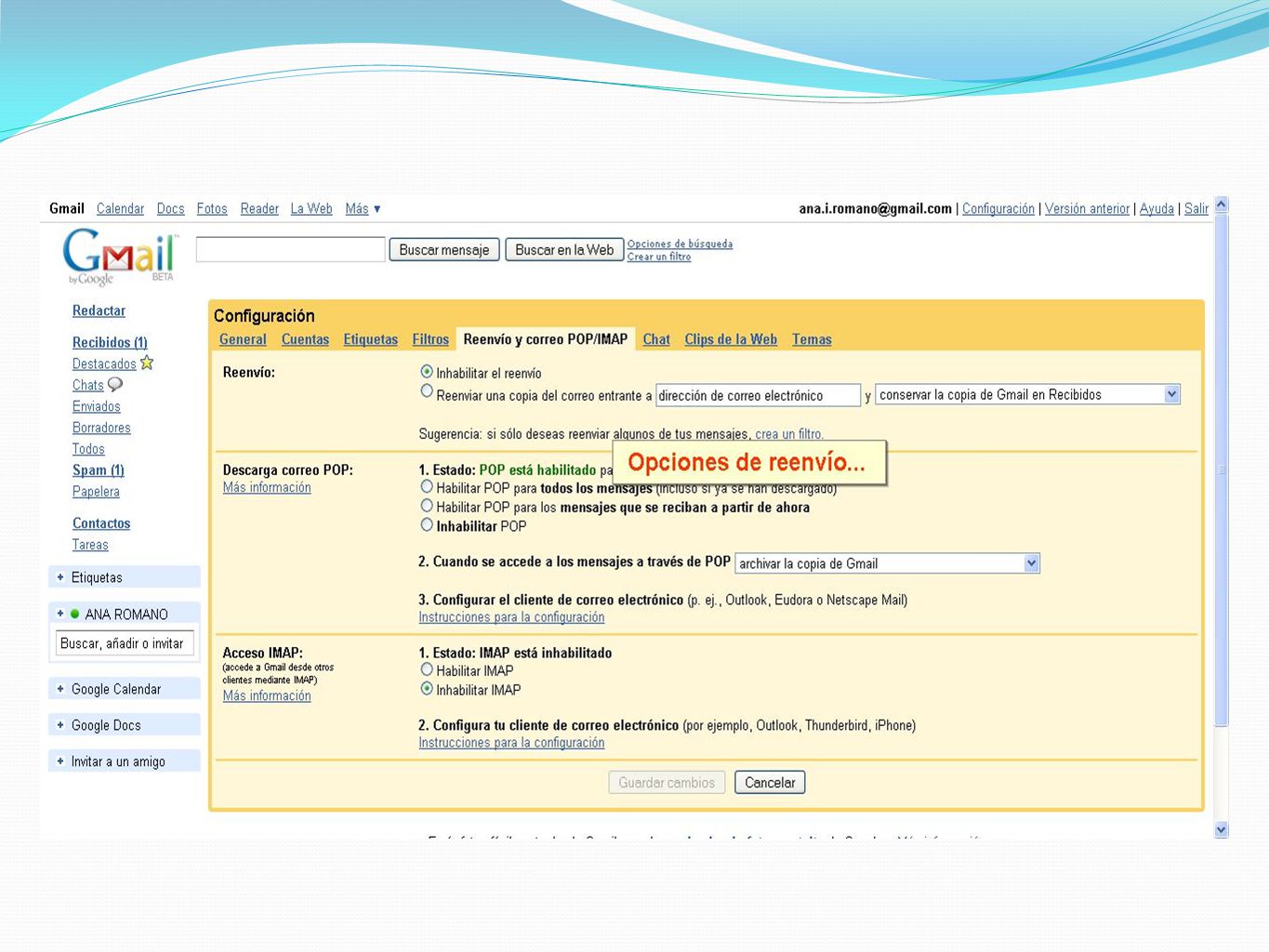1269x952 pixels.
Task: Open the conservar la copia de Gmail dropdown
Action: pyautogui.click(x=1028, y=394)
